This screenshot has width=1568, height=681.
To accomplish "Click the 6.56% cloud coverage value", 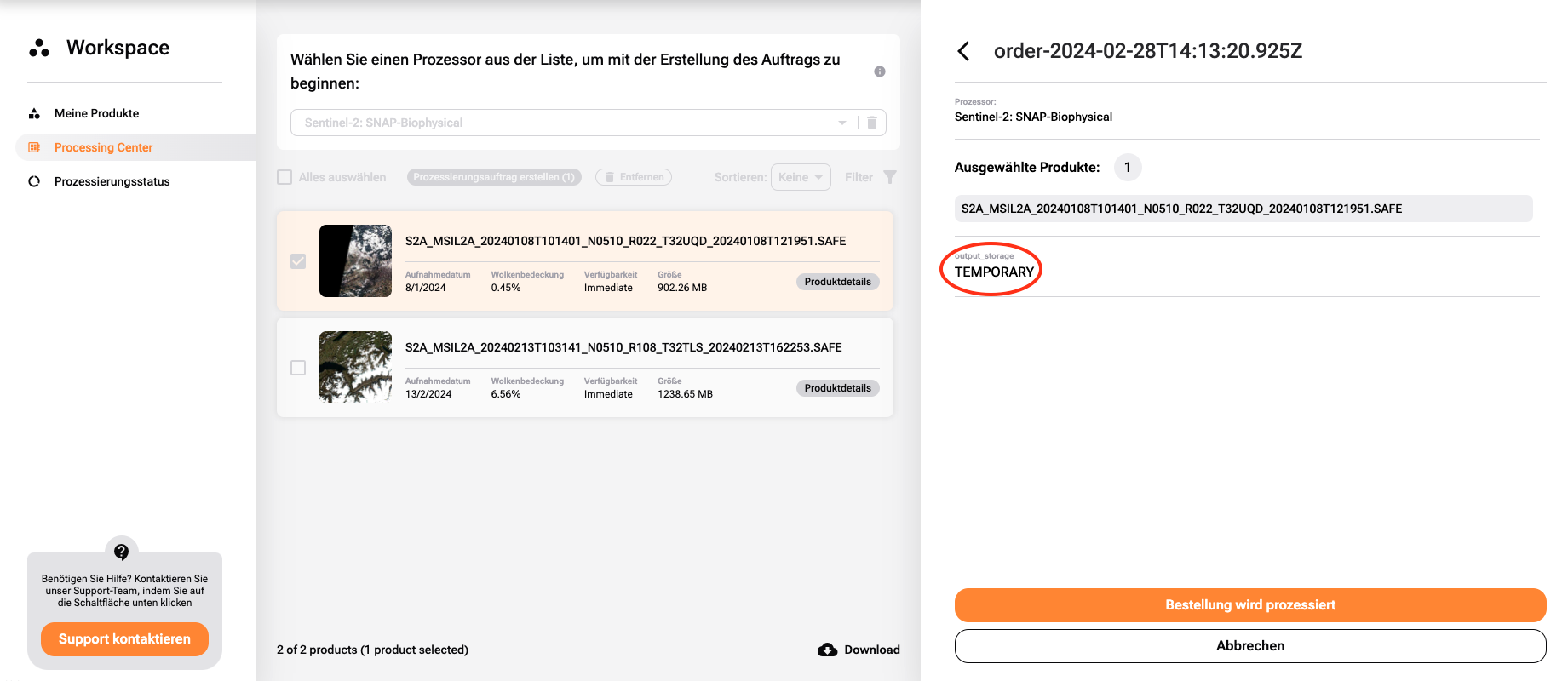I will [x=506, y=394].
